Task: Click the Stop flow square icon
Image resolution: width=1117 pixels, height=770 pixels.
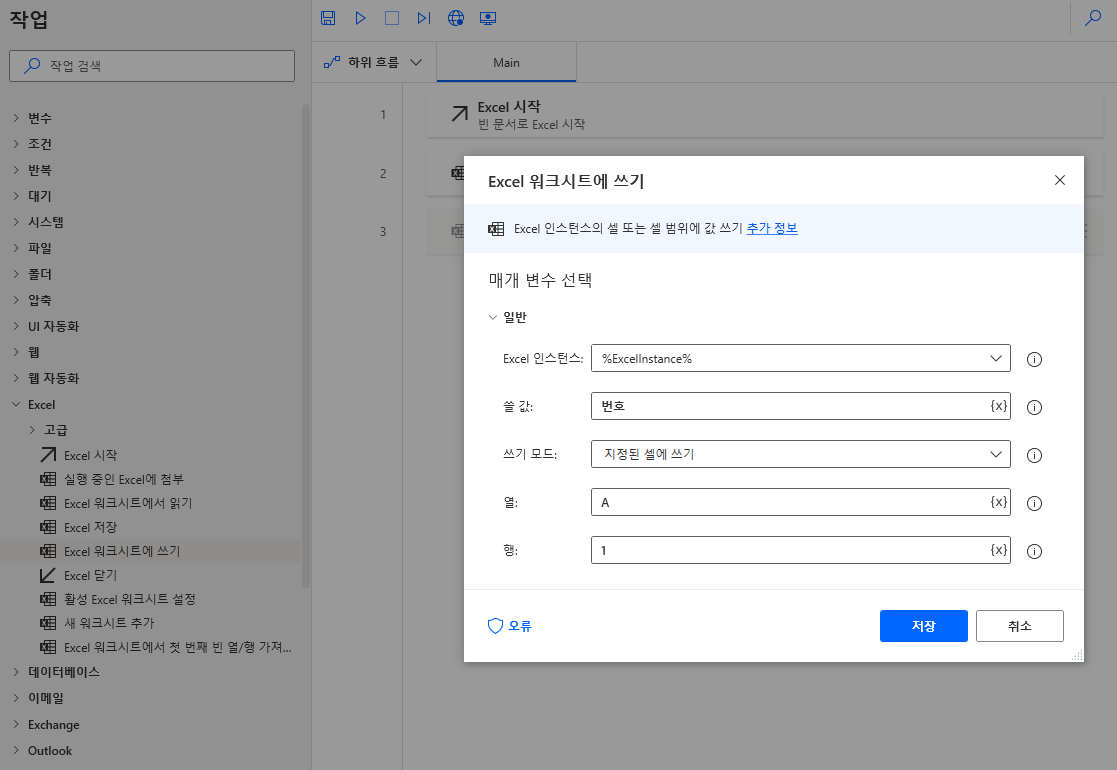Action: coord(392,18)
